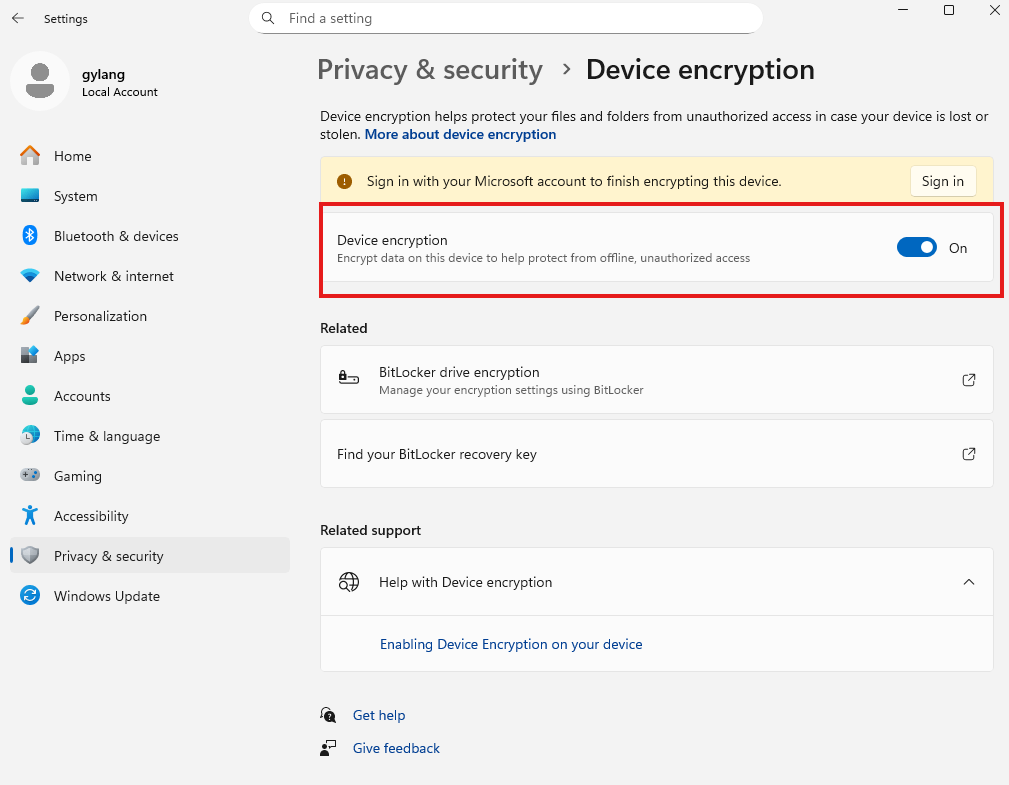Click the Sign in button
This screenshot has width=1009, height=785.
942,181
